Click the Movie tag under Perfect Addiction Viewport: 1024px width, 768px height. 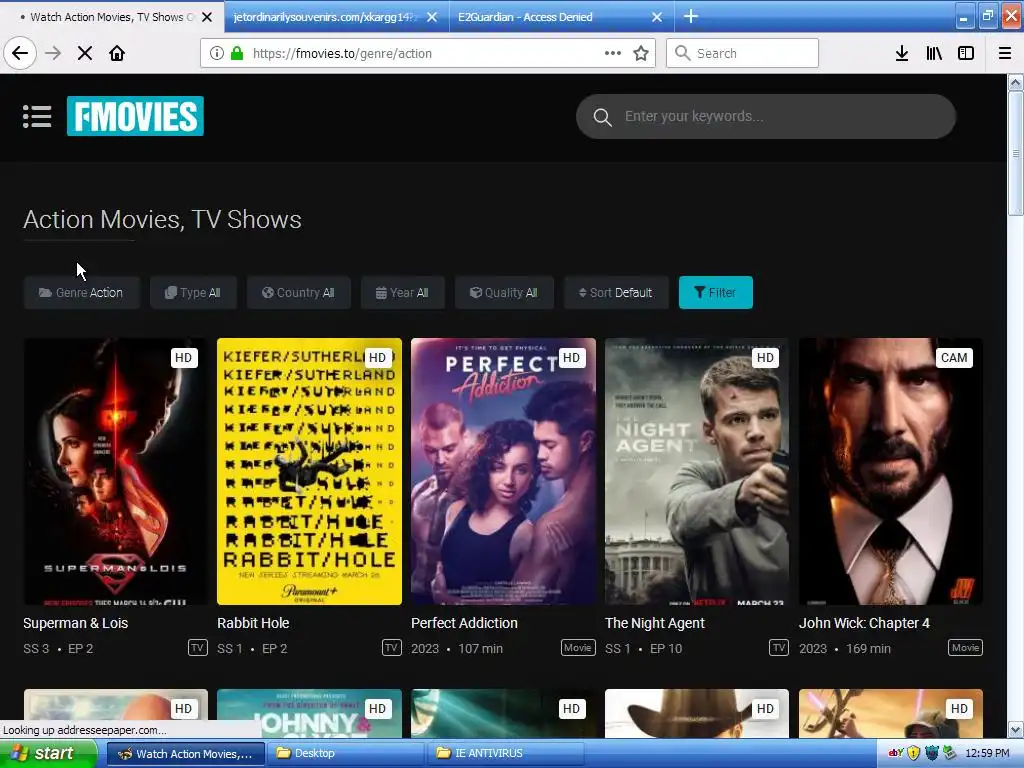coord(578,648)
